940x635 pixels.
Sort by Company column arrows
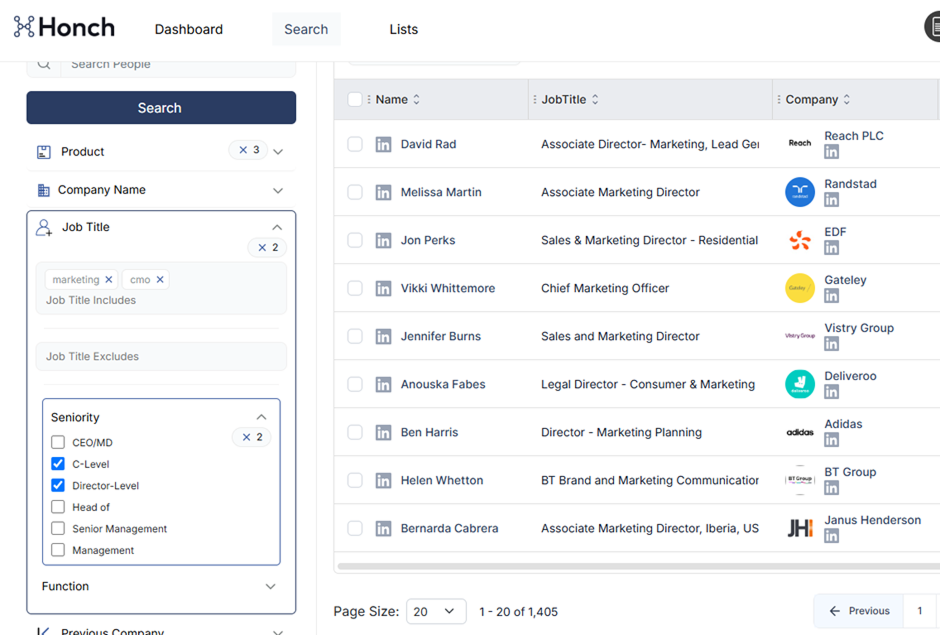pyautogui.click(x=846, y=100)
